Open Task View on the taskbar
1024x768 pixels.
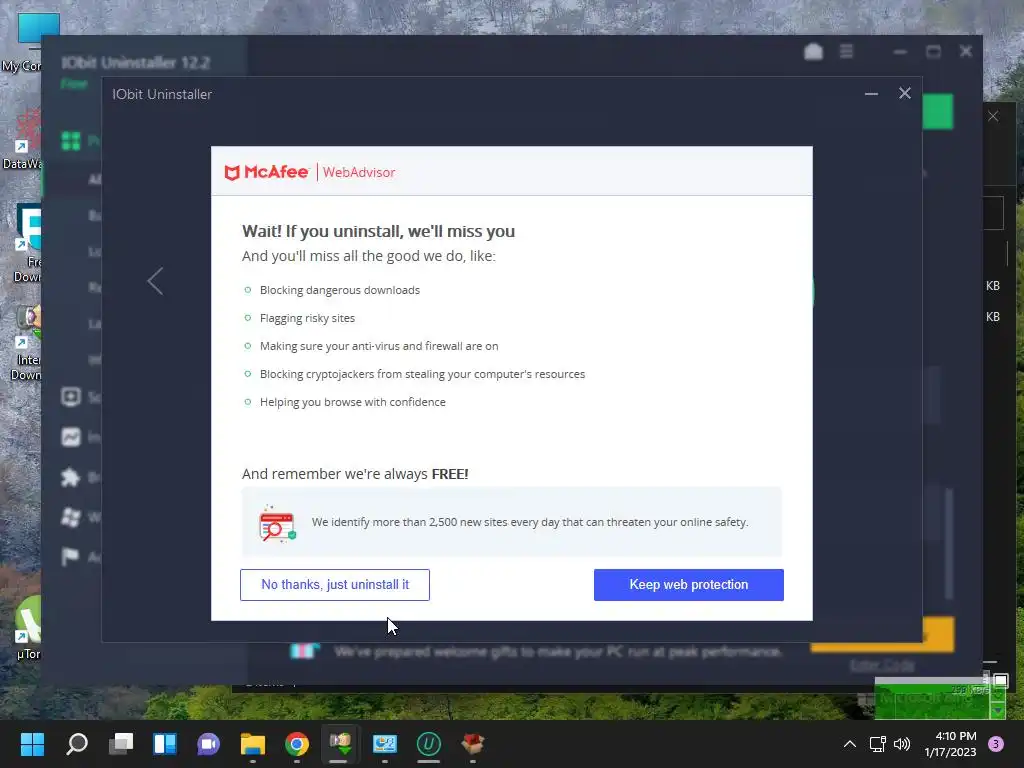tap(121, 744)
